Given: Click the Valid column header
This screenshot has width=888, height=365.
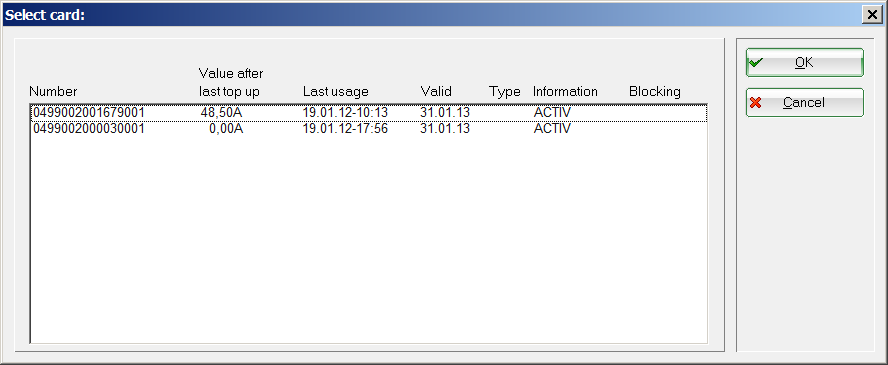Looking at the screenshot, I should (436, 91).
